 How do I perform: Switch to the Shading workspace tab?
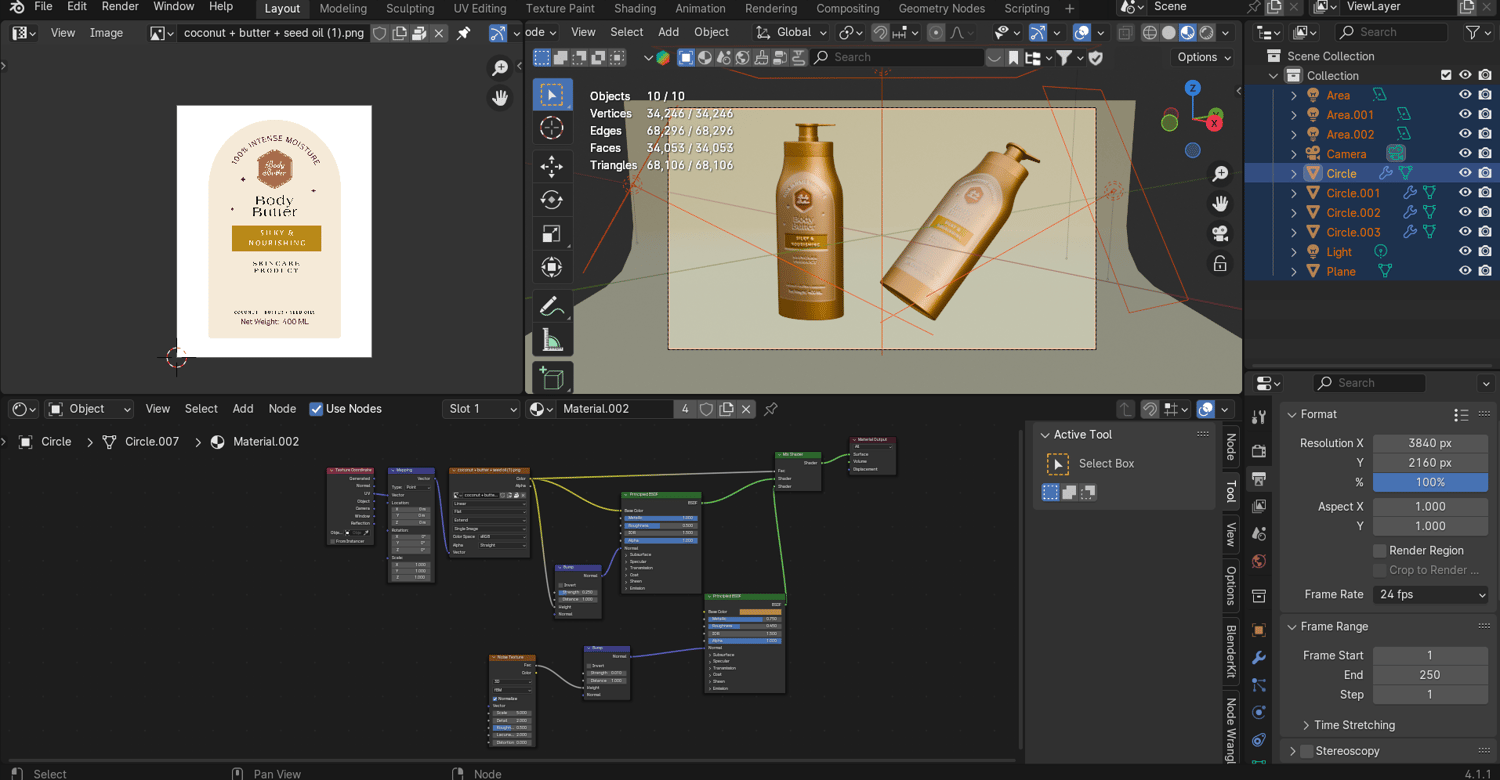635,8
